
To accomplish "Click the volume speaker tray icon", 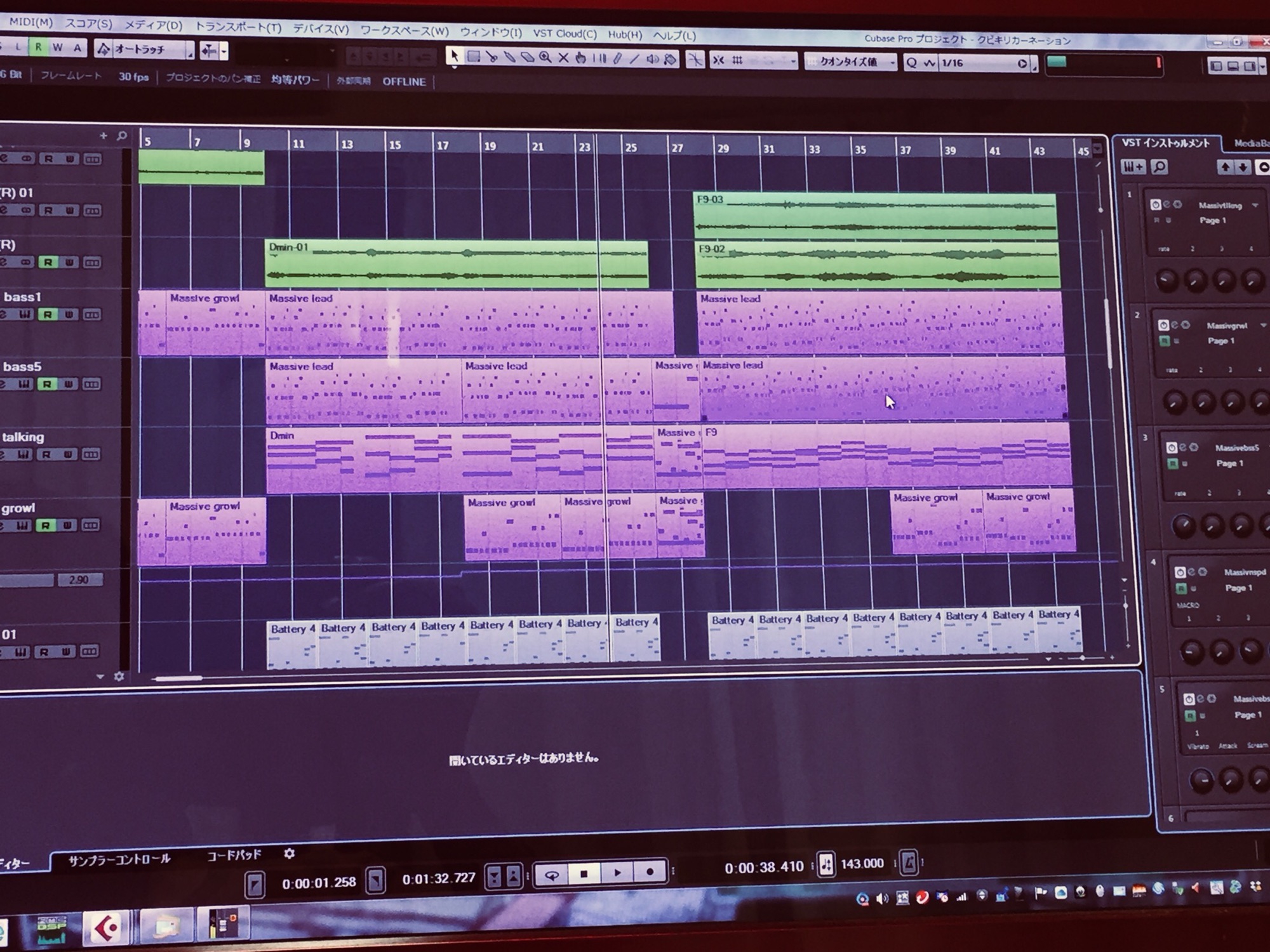I will coord(882,898).
